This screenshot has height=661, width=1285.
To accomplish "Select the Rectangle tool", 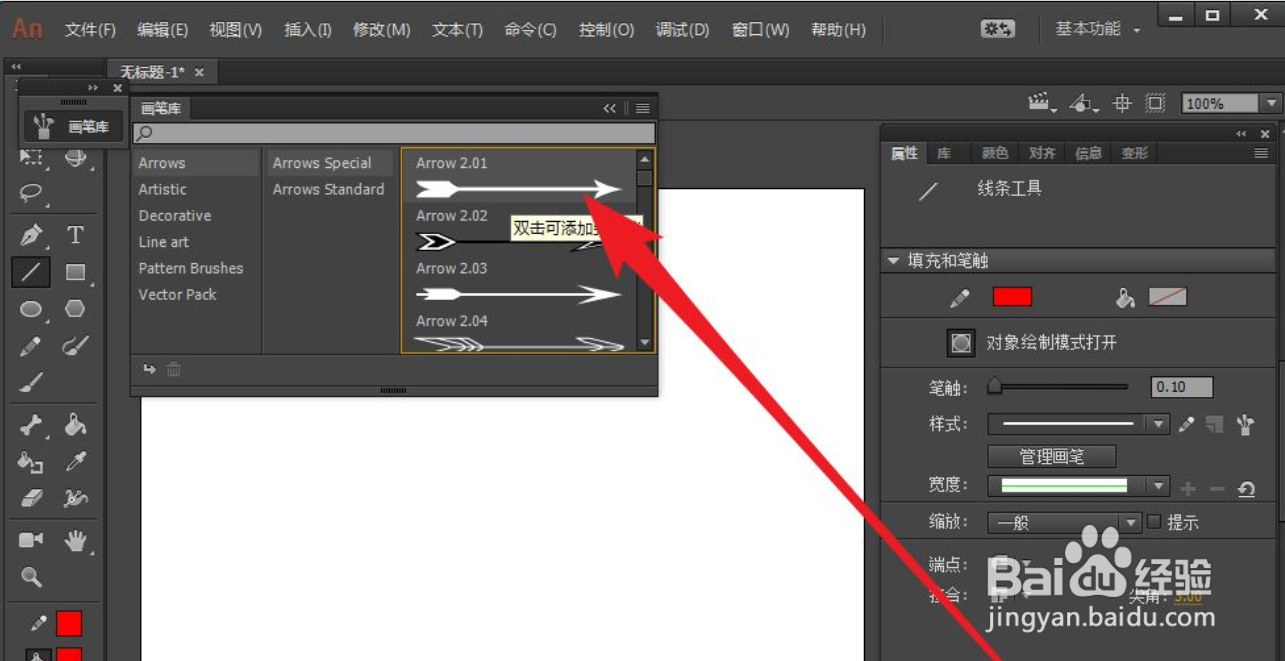I will (75, 272).
